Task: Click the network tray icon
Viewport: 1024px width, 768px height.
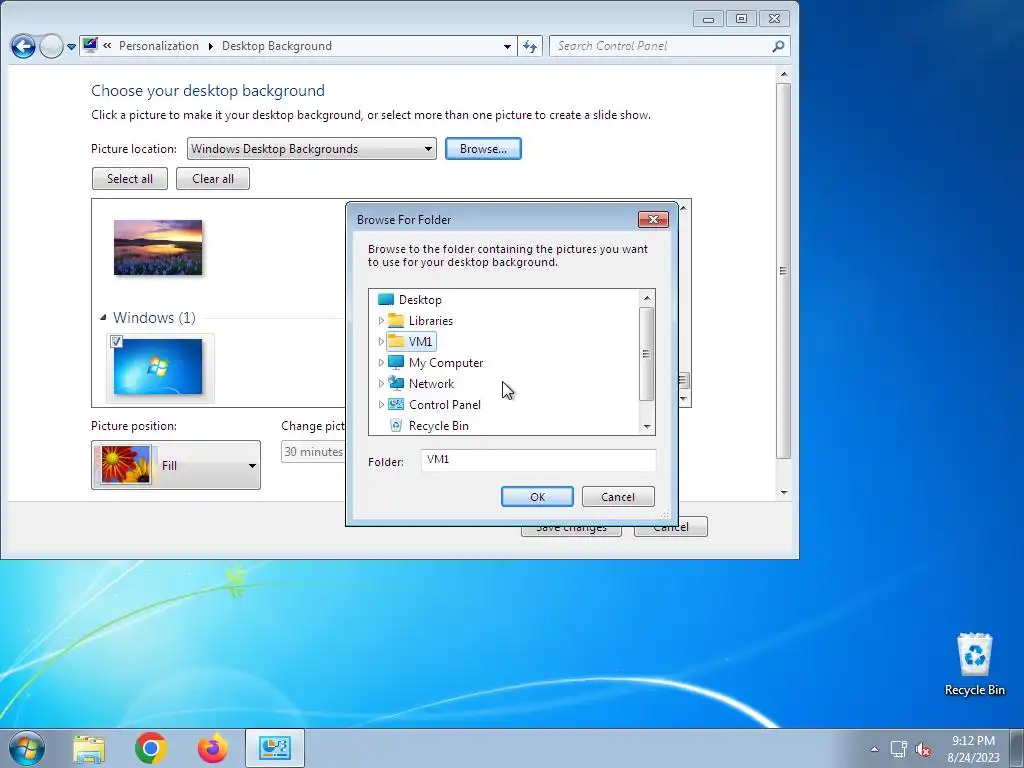Action: pyautogui.click(x=899, y=748)
